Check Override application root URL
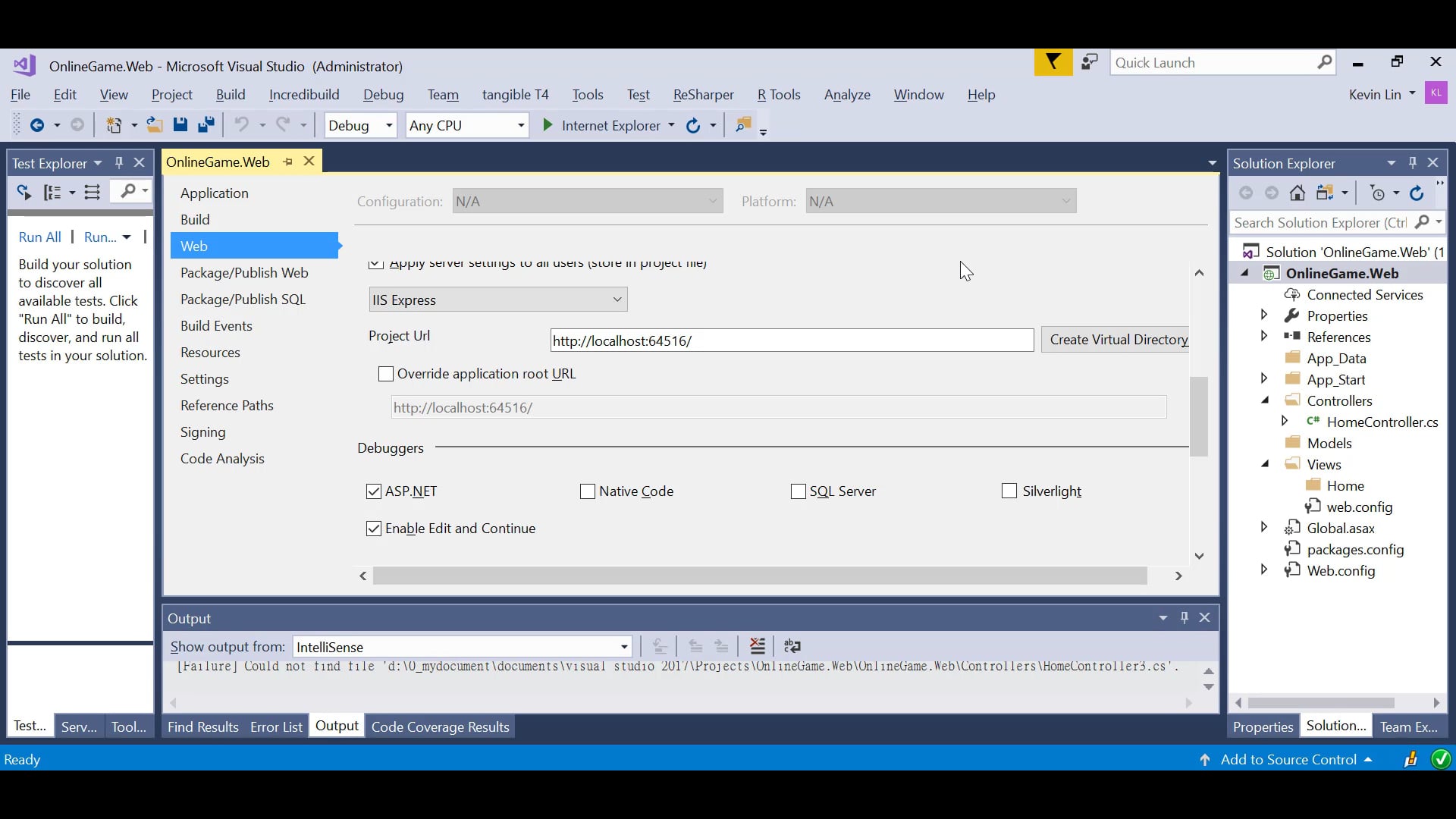This screenshot has height=819, width=1456. pos(386,374)
